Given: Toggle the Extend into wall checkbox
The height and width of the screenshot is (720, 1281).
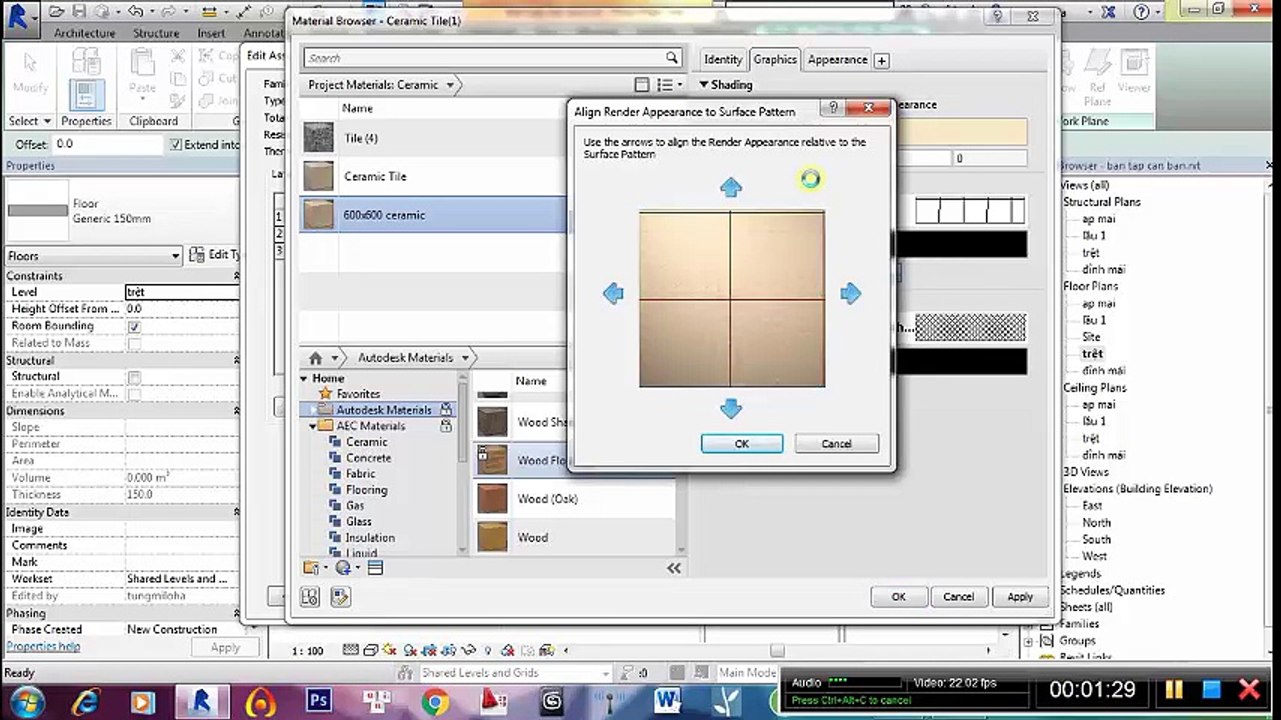Looking at the screenshot, I should pos(176,144).
